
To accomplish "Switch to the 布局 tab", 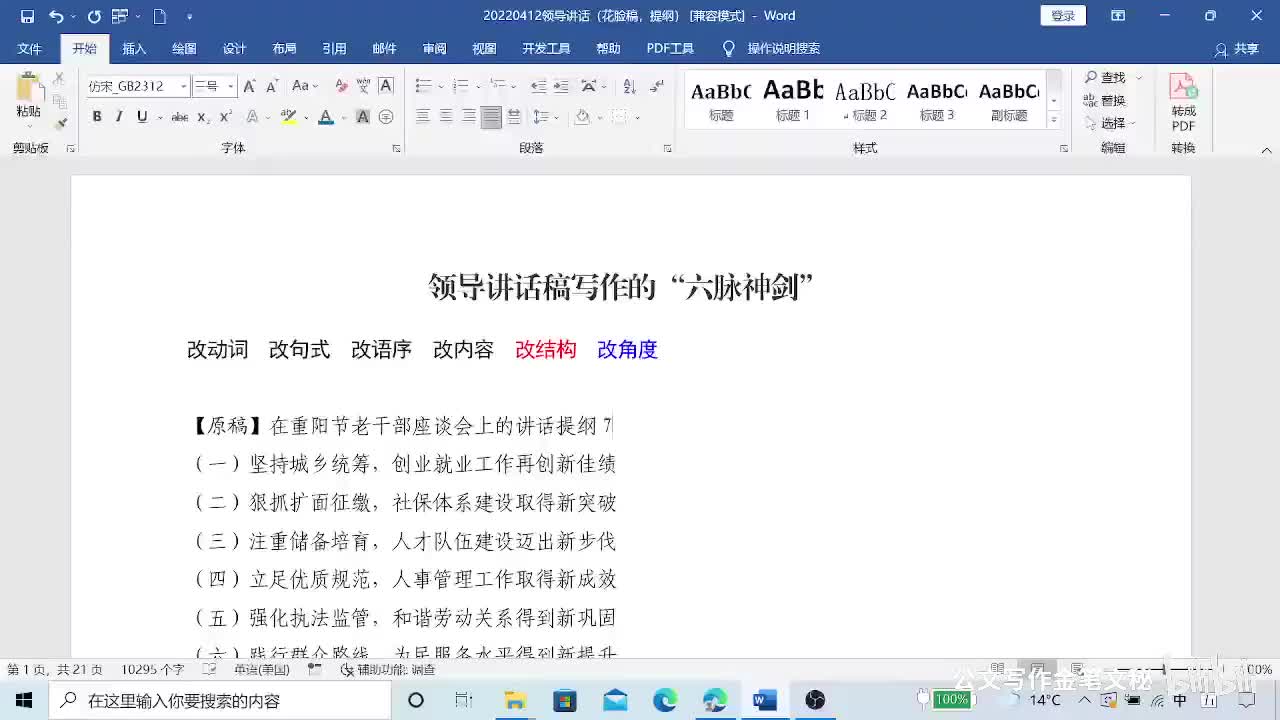I will (x=284, y=48).
